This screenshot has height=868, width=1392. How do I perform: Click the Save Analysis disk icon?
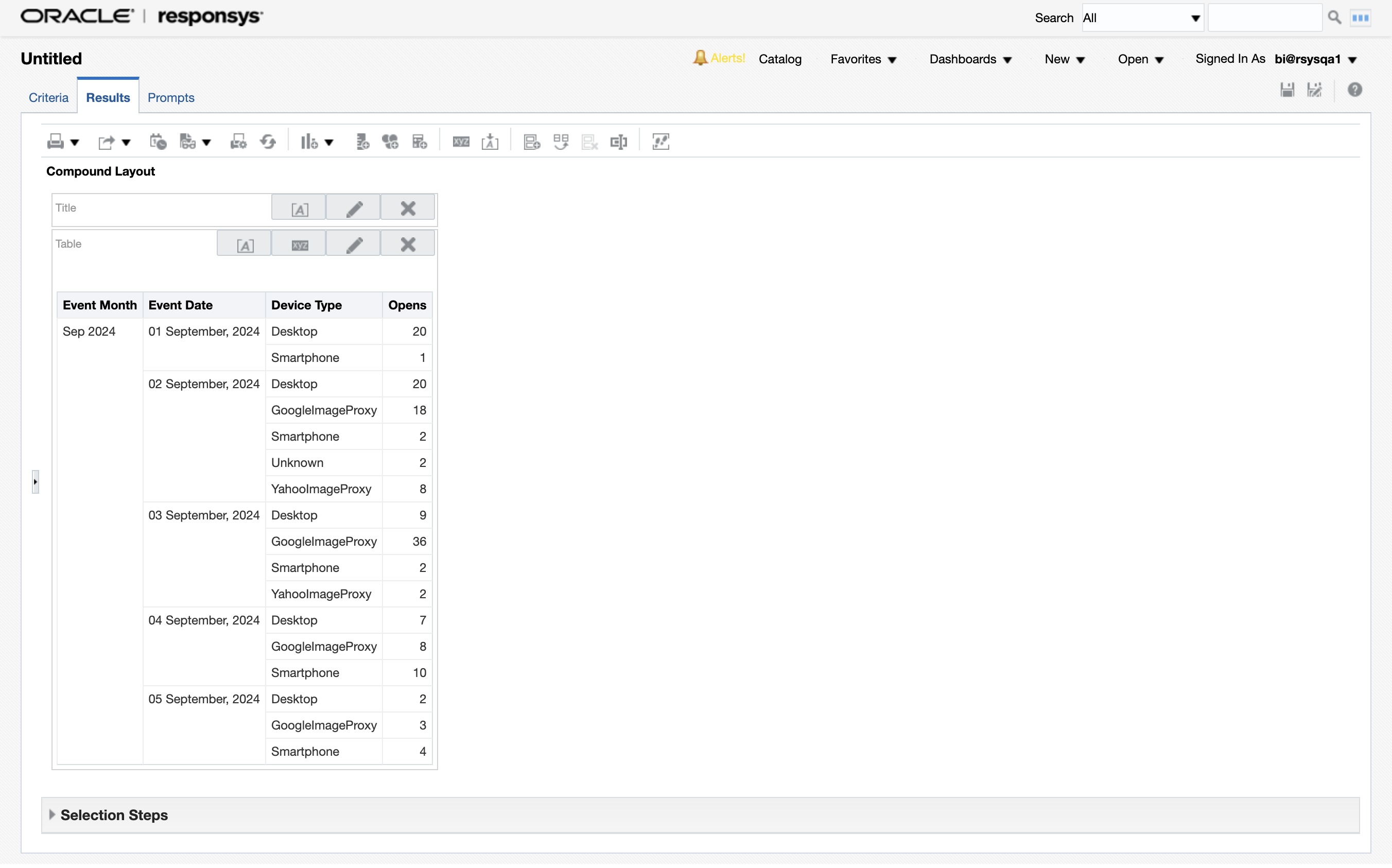(1287, 90)
